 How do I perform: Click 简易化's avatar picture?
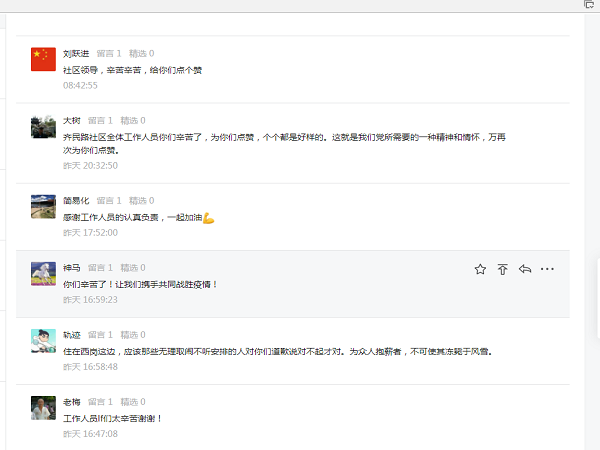(43, 206)
